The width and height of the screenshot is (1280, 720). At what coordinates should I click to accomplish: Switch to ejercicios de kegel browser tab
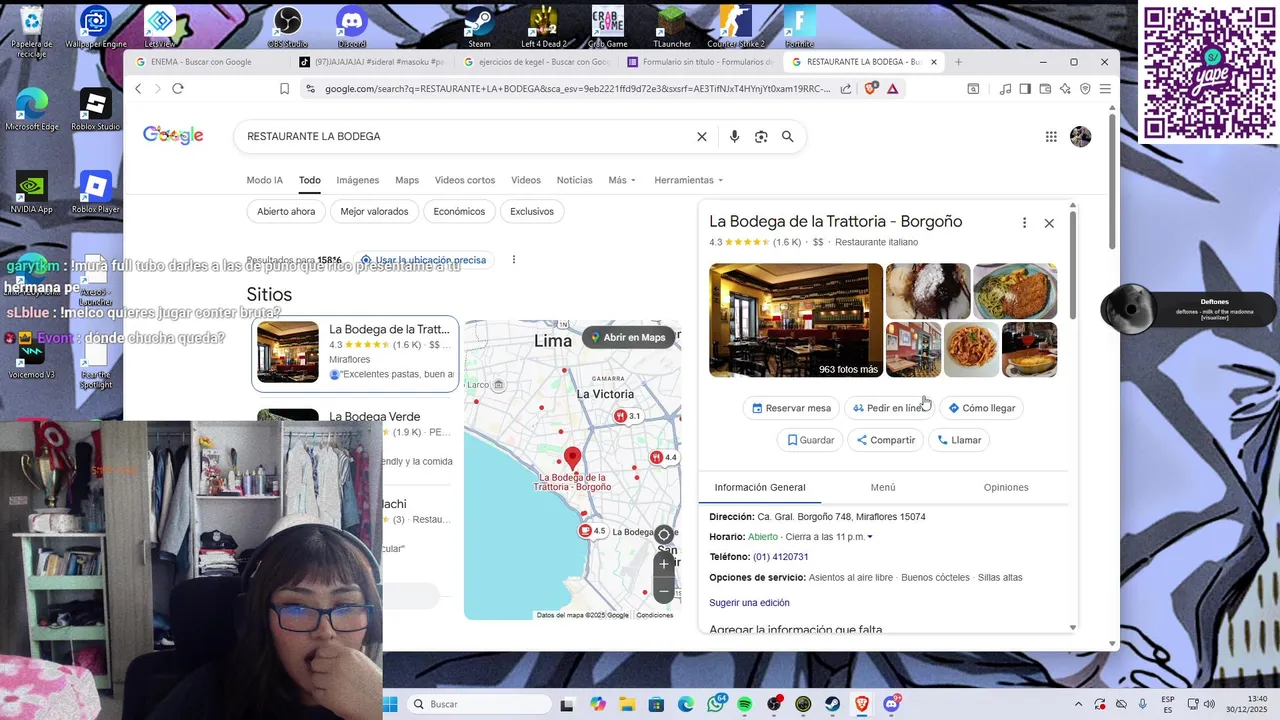click(537, 62)
